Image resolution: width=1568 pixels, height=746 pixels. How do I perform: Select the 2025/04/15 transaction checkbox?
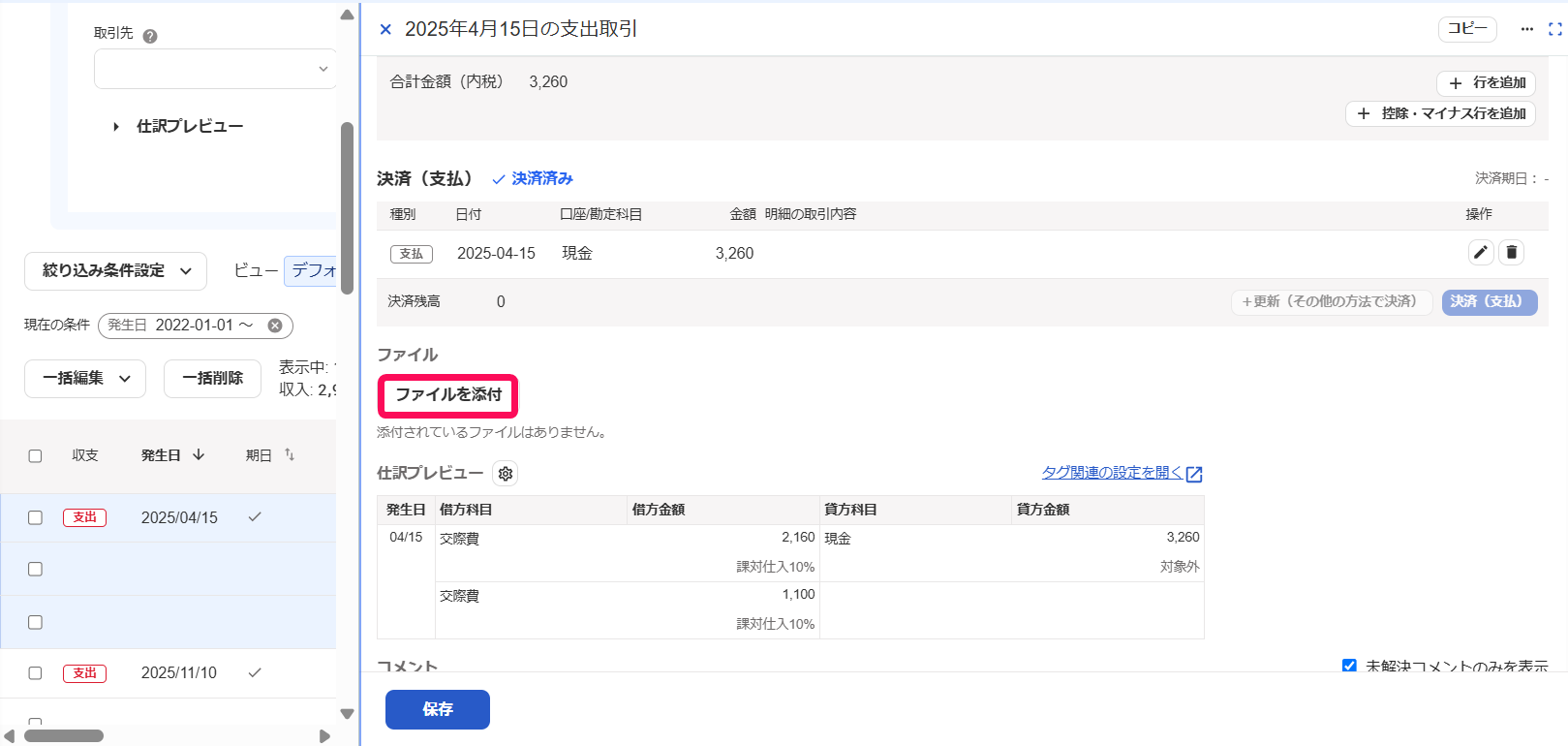coord(35,517)
